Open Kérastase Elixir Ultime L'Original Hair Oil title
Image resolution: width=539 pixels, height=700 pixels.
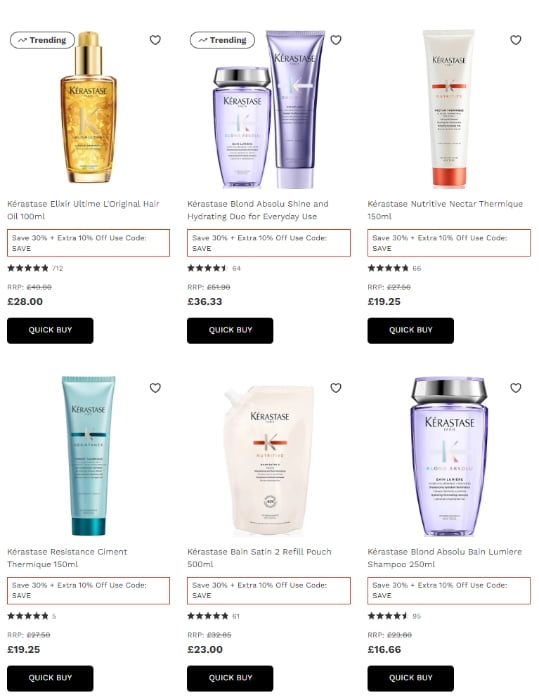pyautogui.click(x=83, y=210)
